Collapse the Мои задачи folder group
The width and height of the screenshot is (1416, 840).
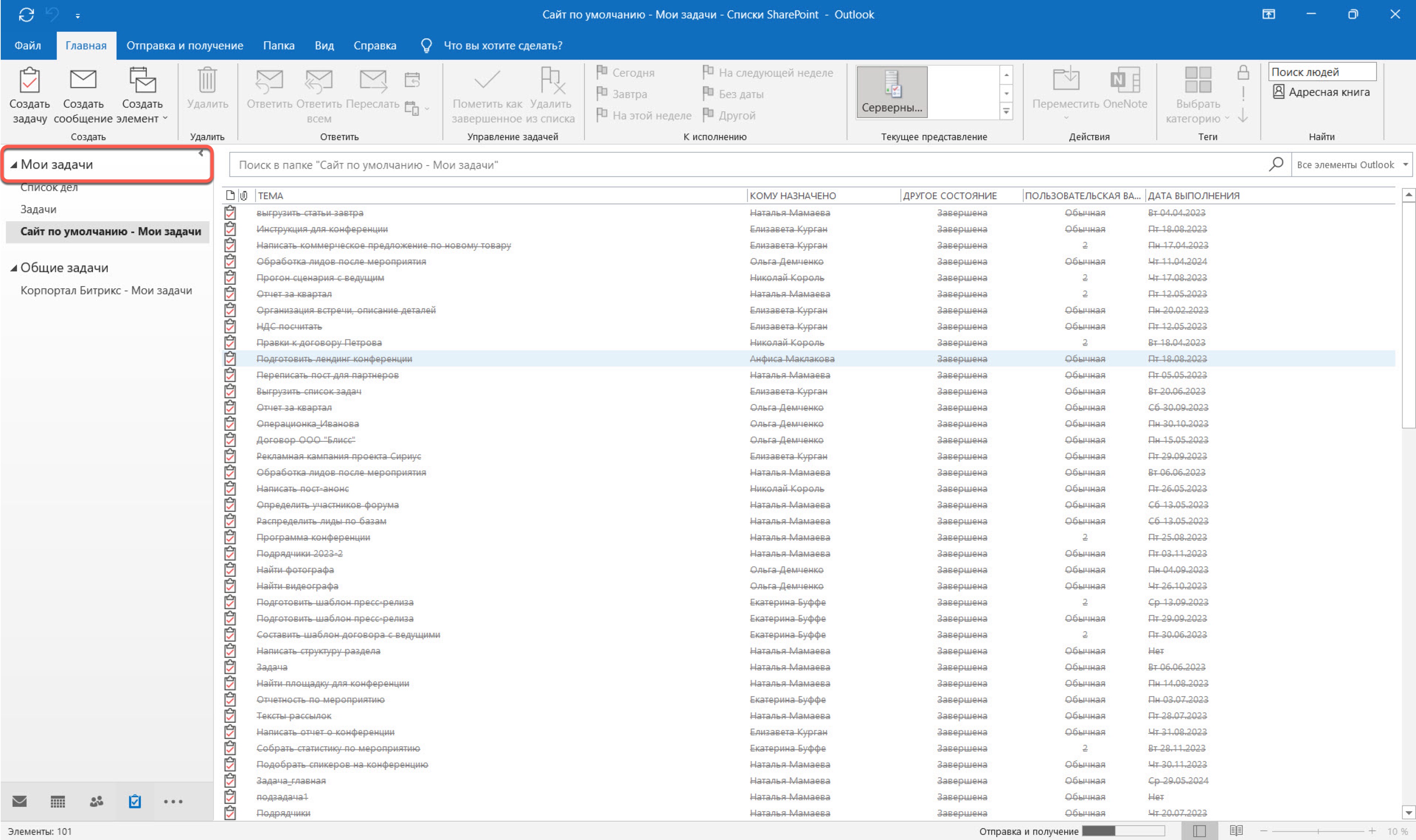click(14, 165)
